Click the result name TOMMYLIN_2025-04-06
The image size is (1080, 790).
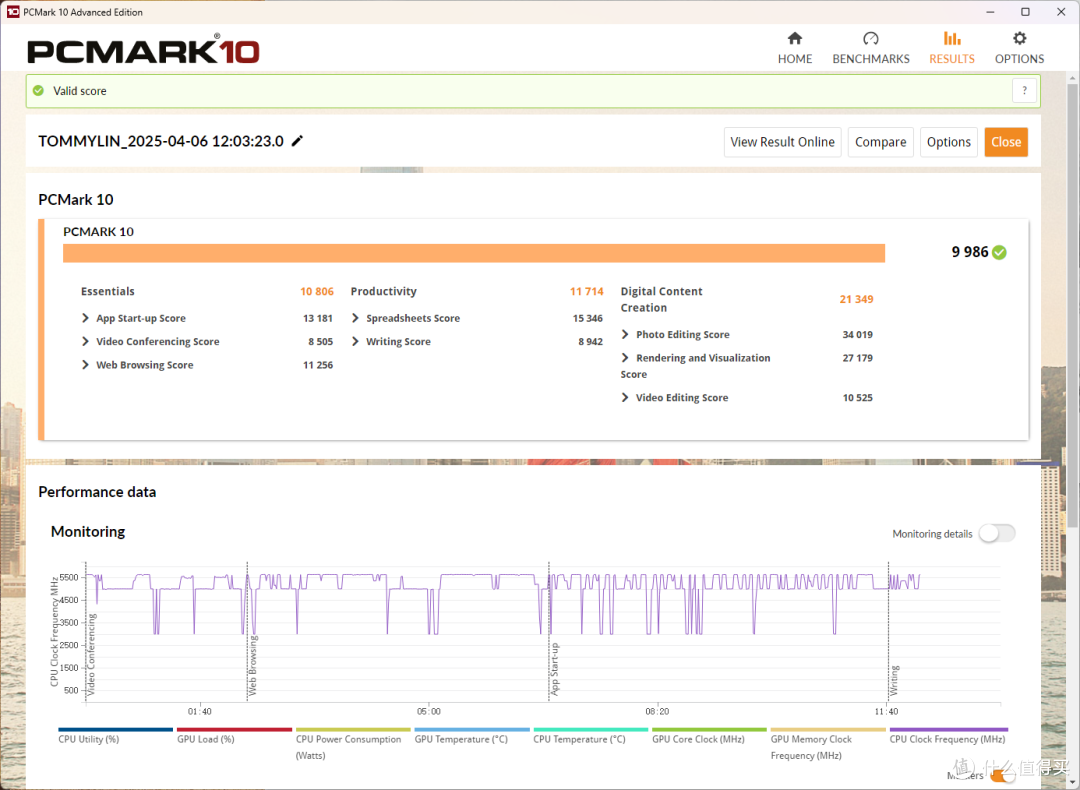(161, 141)
